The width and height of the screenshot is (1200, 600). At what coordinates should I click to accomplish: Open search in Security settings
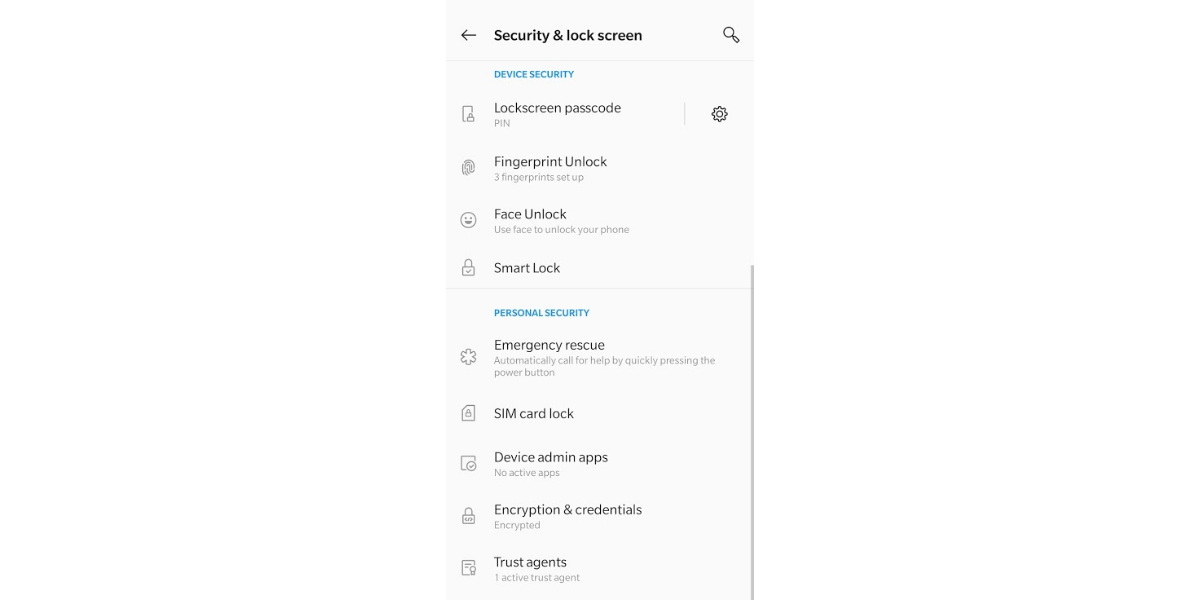731,33
